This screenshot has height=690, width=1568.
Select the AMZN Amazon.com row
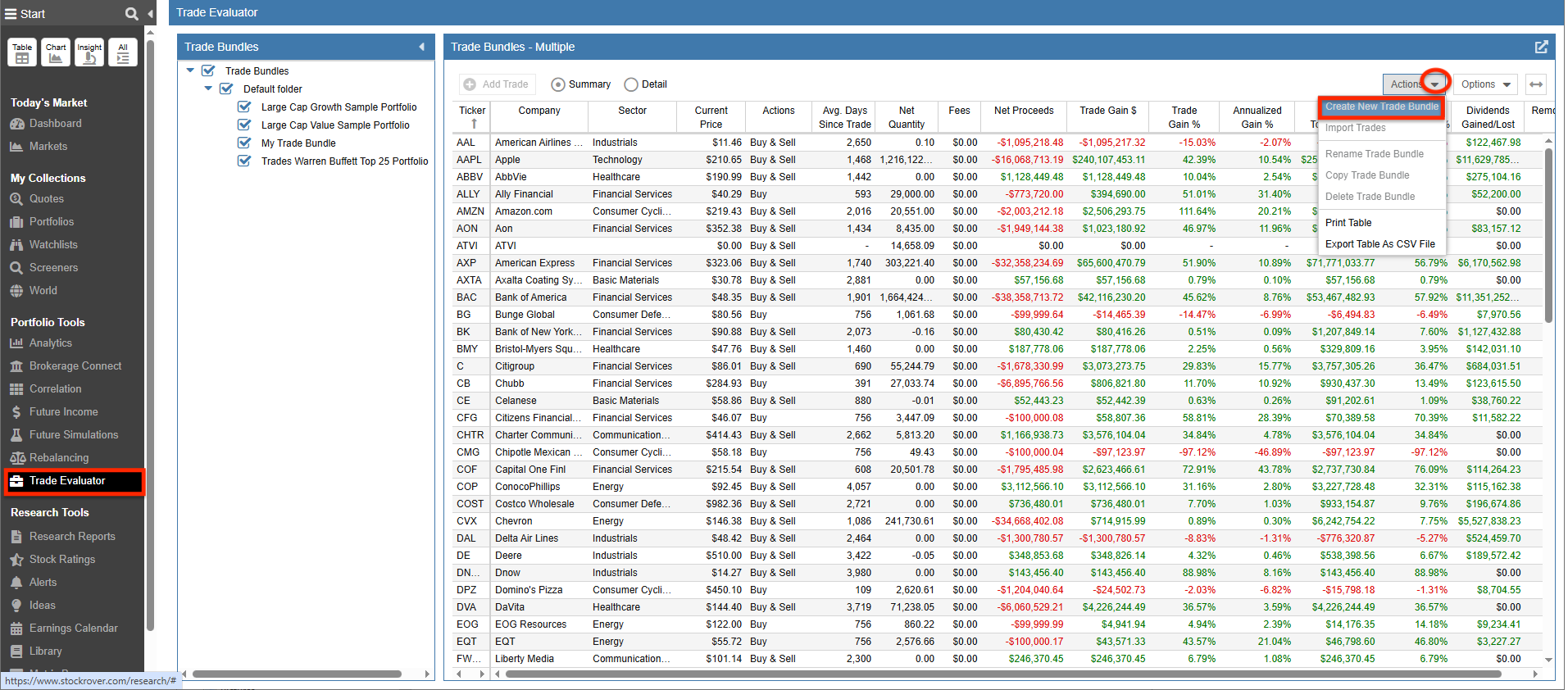point(997,211)
